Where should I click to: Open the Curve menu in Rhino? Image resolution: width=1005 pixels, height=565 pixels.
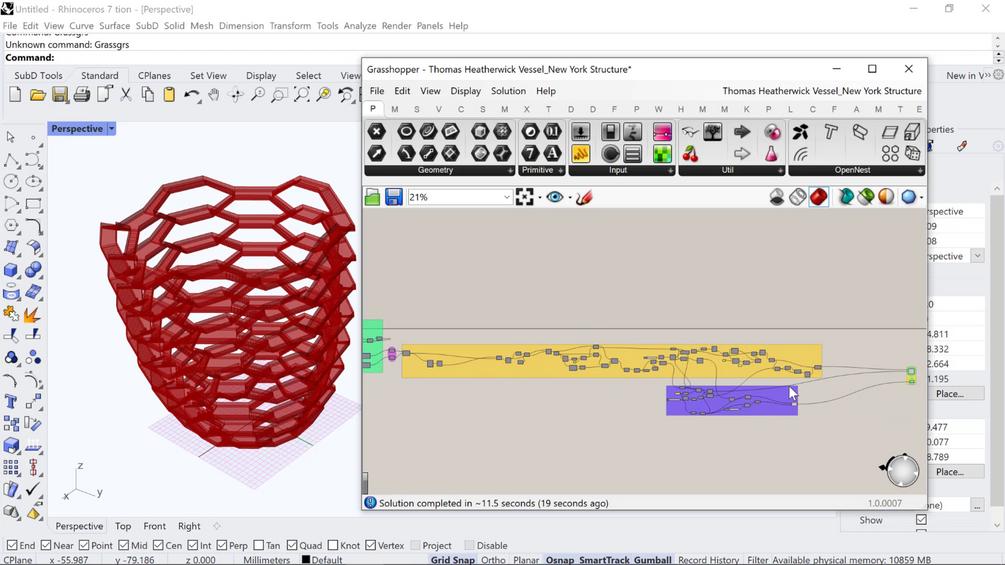pyautogui.click(x=81, y=26)
